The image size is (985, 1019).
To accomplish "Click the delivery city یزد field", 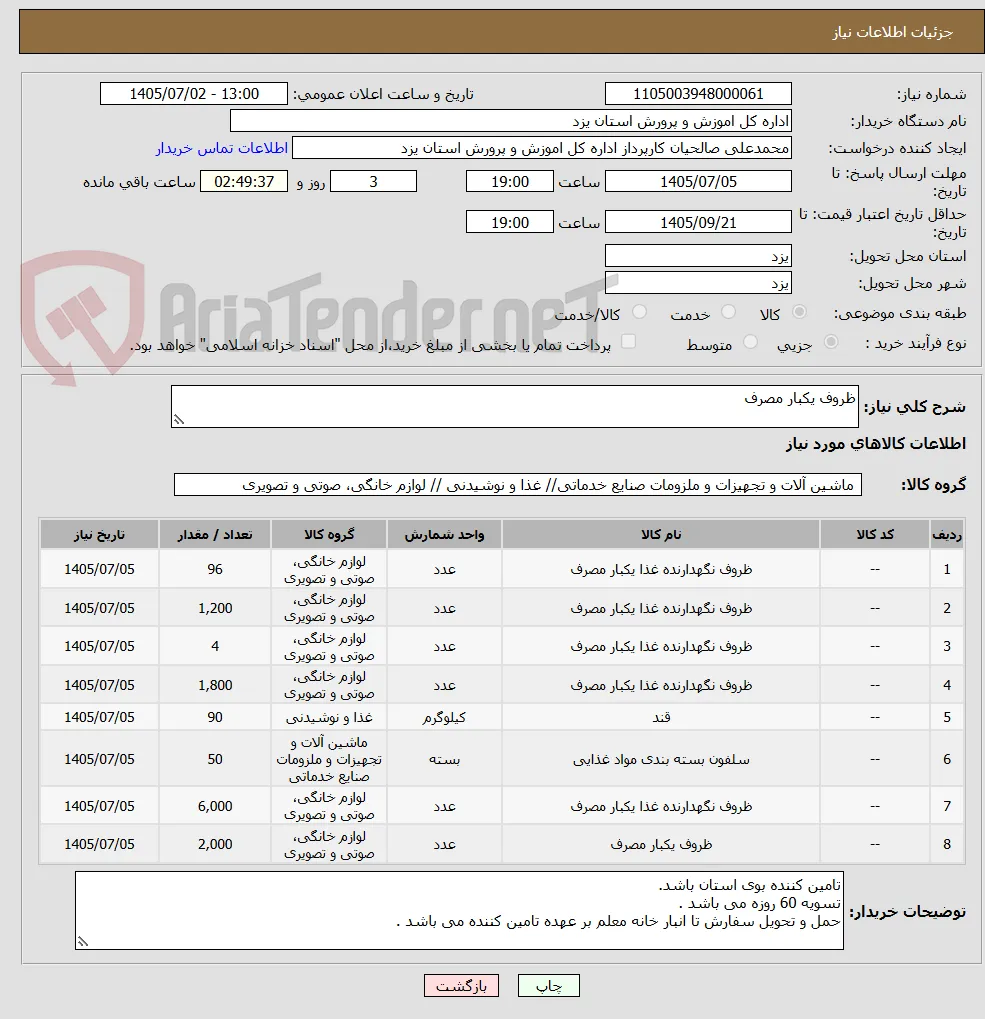I will 698,283.
